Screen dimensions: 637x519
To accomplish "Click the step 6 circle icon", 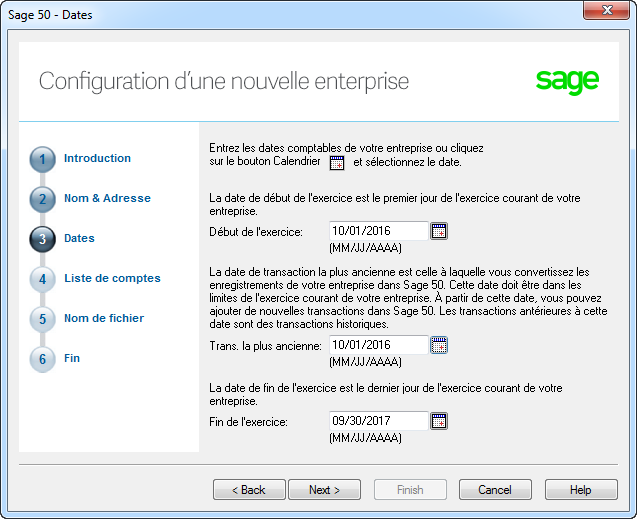I will 42,359.
